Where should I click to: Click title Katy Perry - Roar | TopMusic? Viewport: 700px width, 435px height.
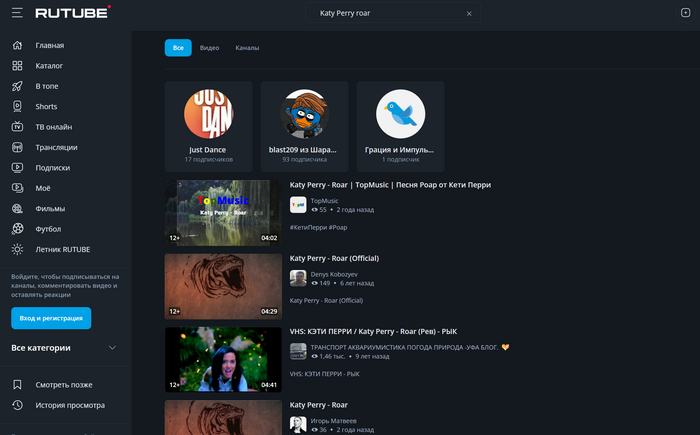[x=390, y=185]
